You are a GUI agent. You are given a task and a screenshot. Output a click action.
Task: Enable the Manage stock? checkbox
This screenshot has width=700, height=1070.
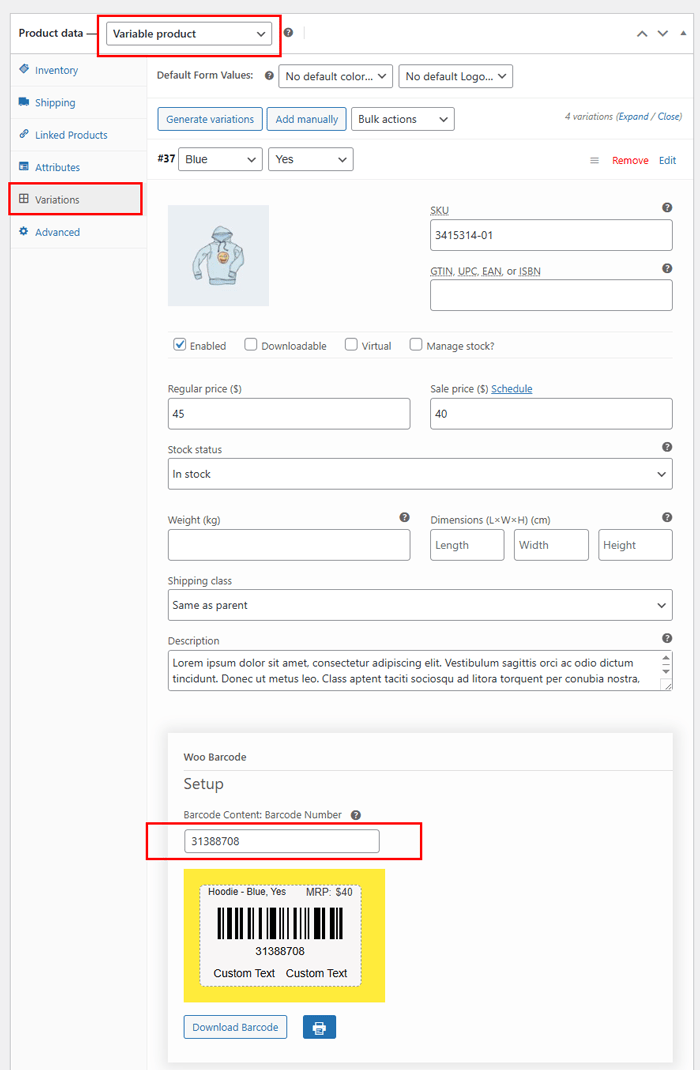click(416, 345)
